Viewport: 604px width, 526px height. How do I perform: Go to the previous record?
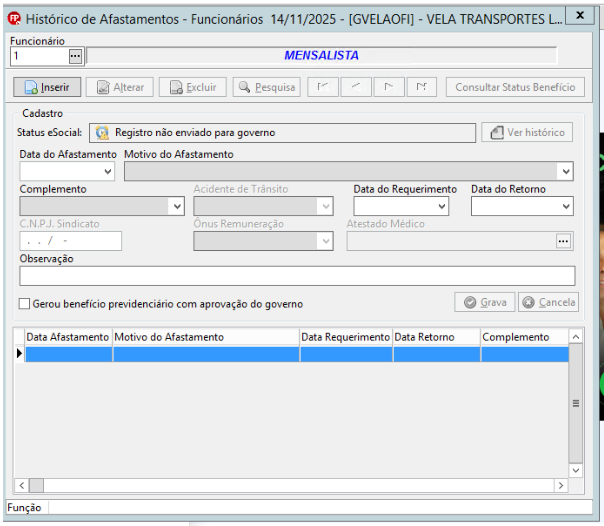pos(356,87)
